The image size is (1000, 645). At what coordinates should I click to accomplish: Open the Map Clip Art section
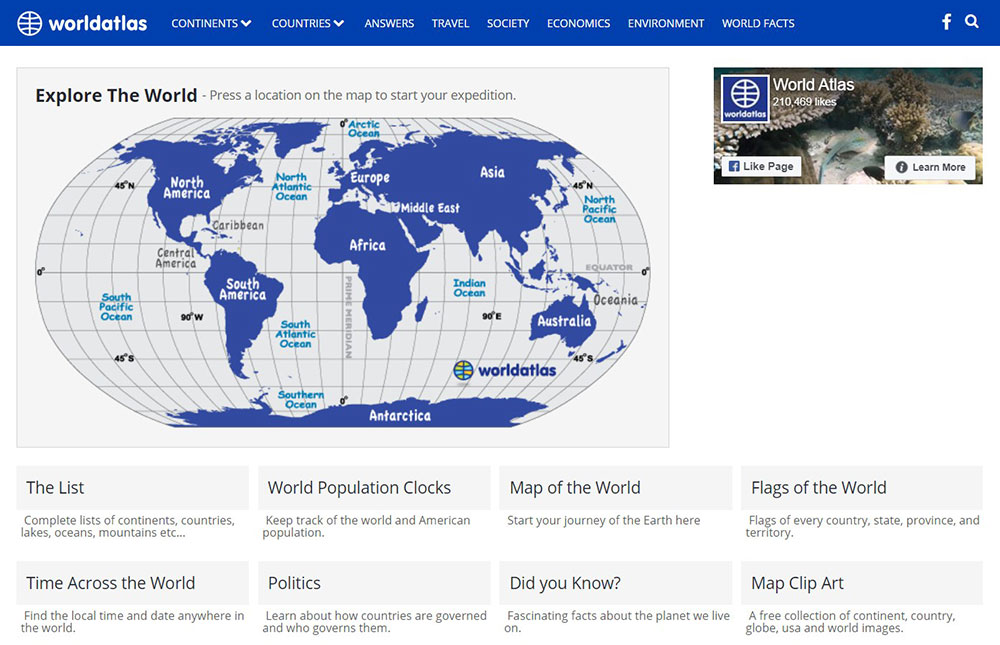click(797, 583)
